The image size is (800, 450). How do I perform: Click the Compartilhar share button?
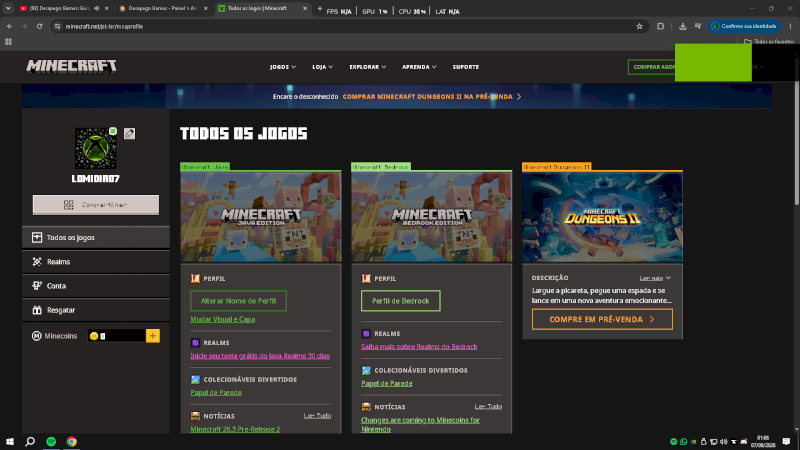tap(96, 205)
